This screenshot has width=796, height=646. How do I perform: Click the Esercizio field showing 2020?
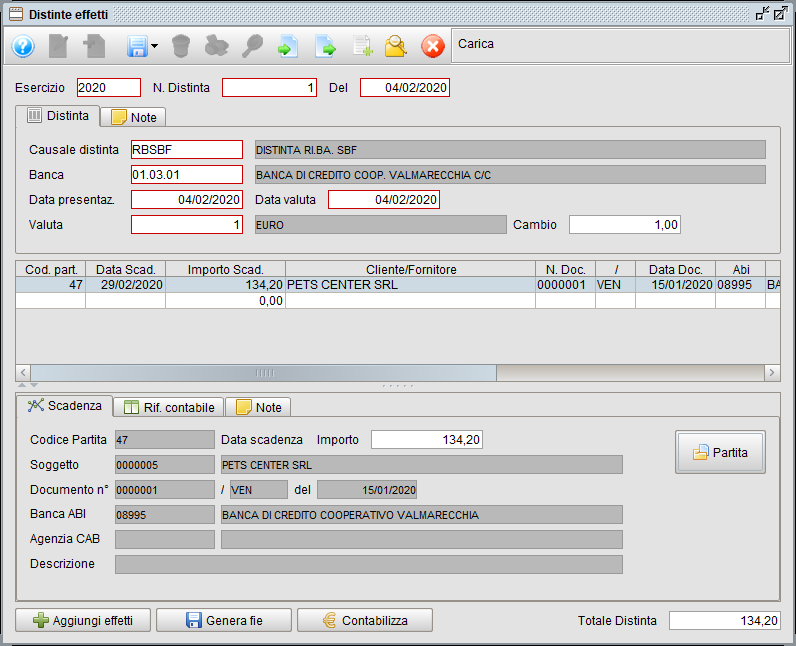109,88
